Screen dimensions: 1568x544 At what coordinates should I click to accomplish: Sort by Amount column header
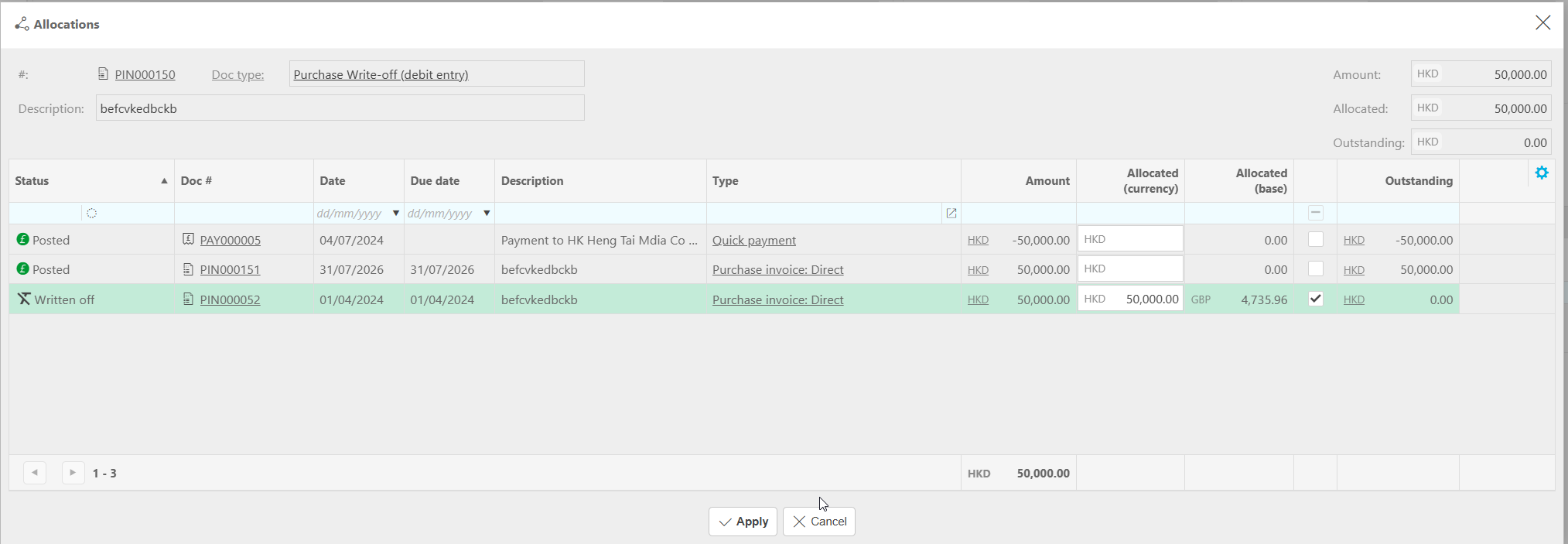pyautogui.click(x=1019, y=180)
